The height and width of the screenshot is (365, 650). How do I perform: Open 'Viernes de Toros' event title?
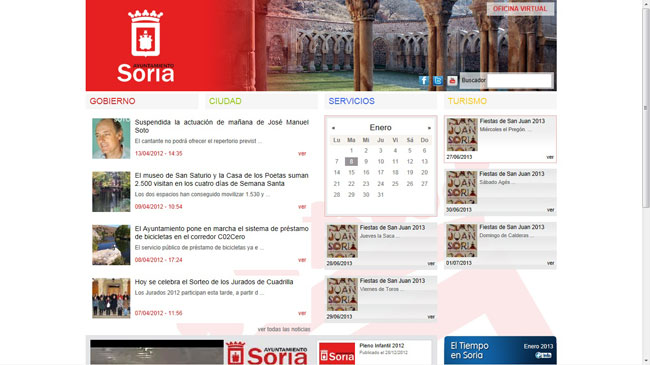[382, 289]
